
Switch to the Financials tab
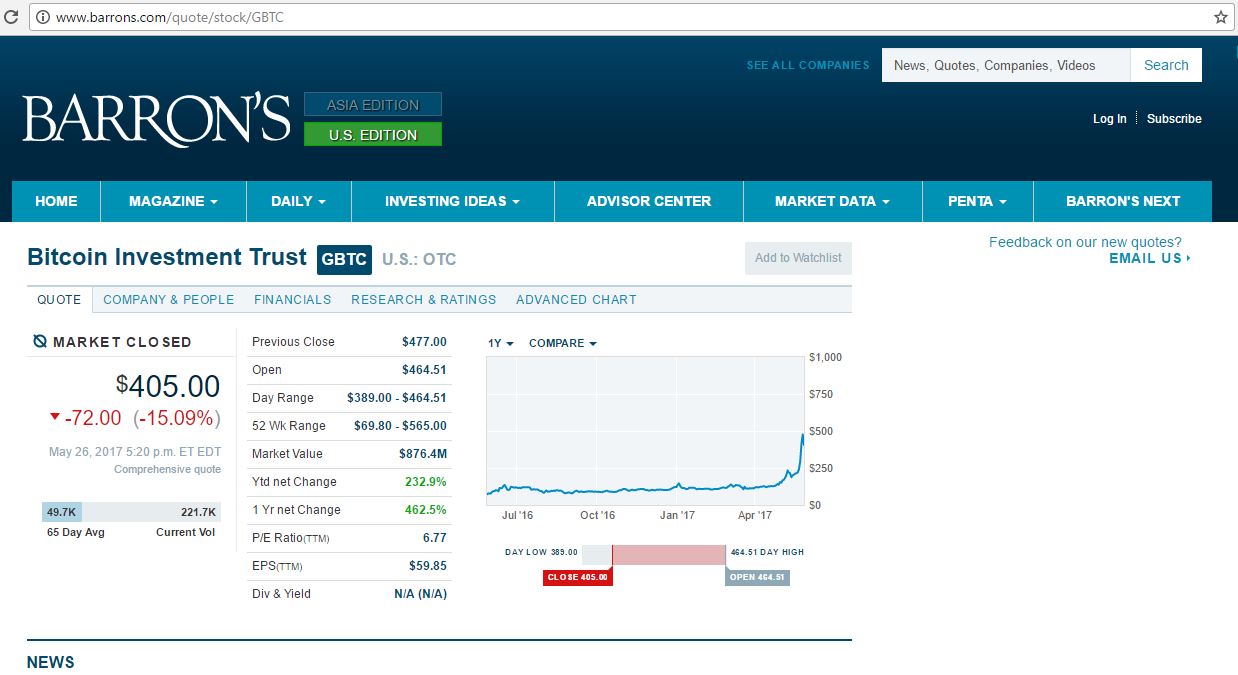[x=293, y=299]
